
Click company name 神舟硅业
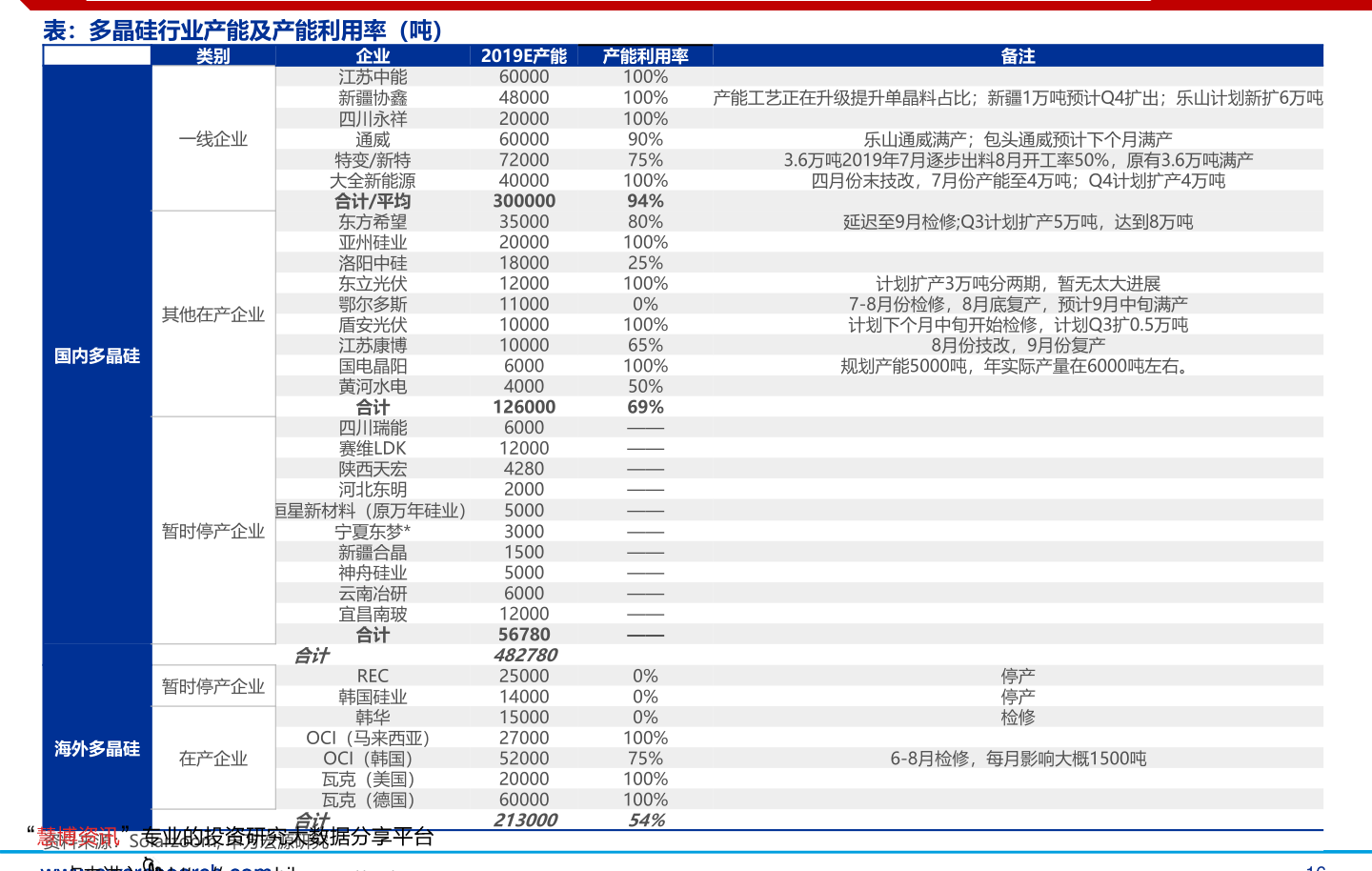[373, 573]
